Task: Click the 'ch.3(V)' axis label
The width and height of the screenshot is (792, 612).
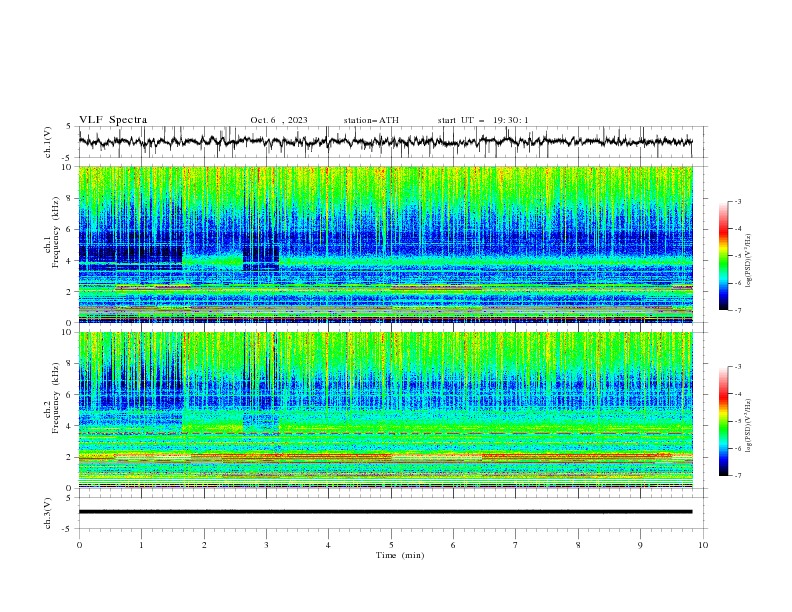Action: pos(48,513)
